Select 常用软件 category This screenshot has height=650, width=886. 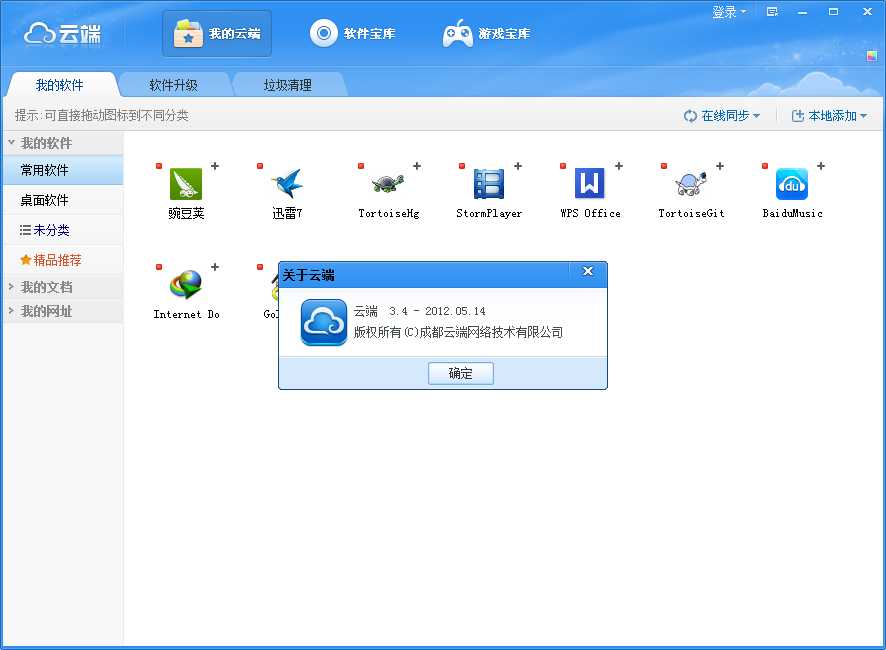point(62,170)
